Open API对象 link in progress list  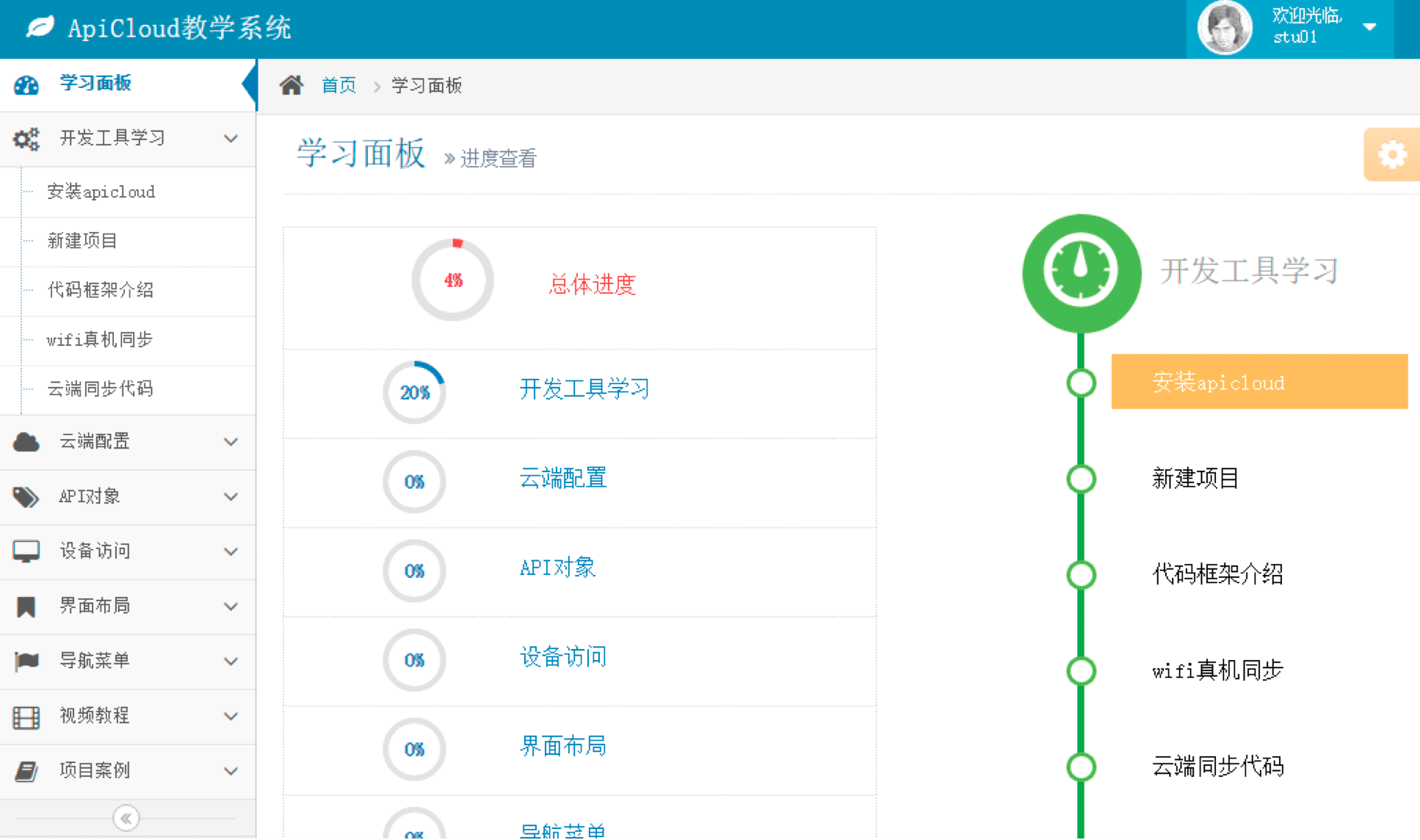(558, 568)
